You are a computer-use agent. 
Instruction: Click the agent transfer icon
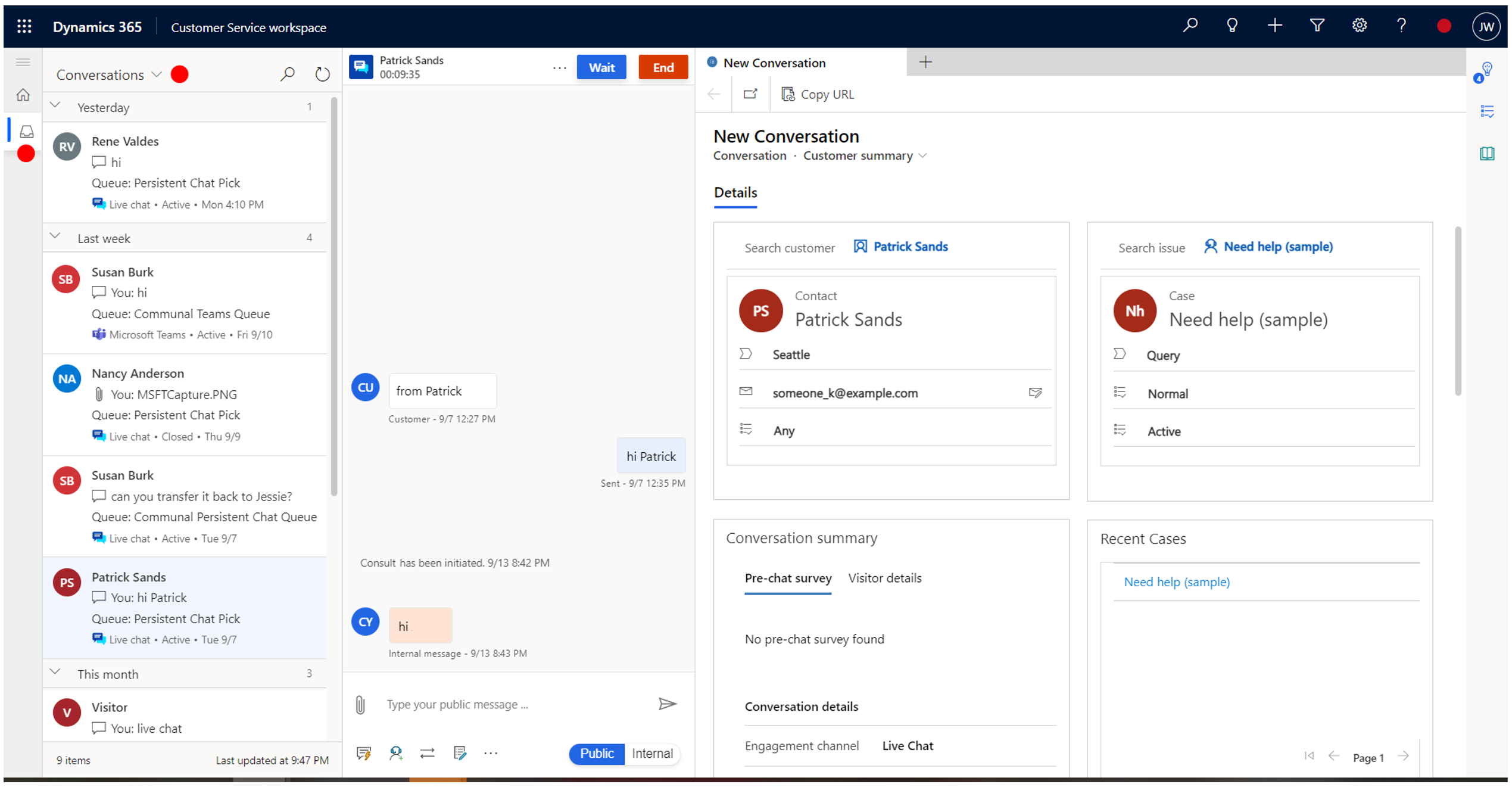pyautogui.click(x=429, y=753)
